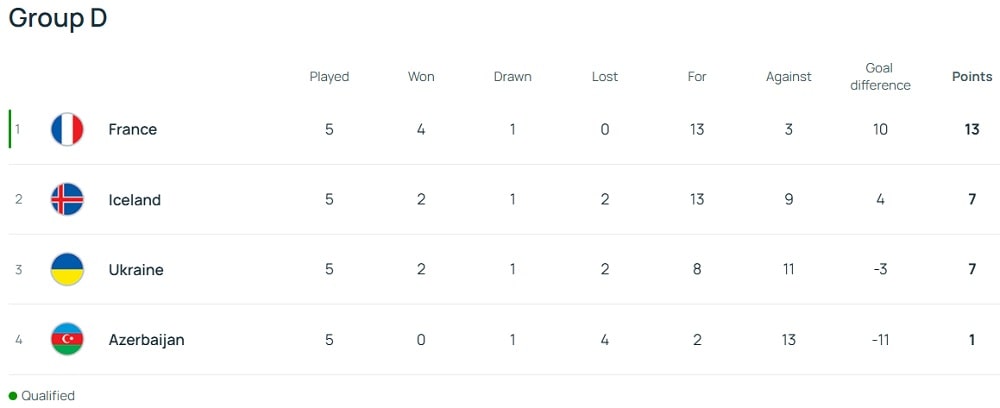The image size is (1000, 408).
Task: Open the France team link
Action: point(133,130)
